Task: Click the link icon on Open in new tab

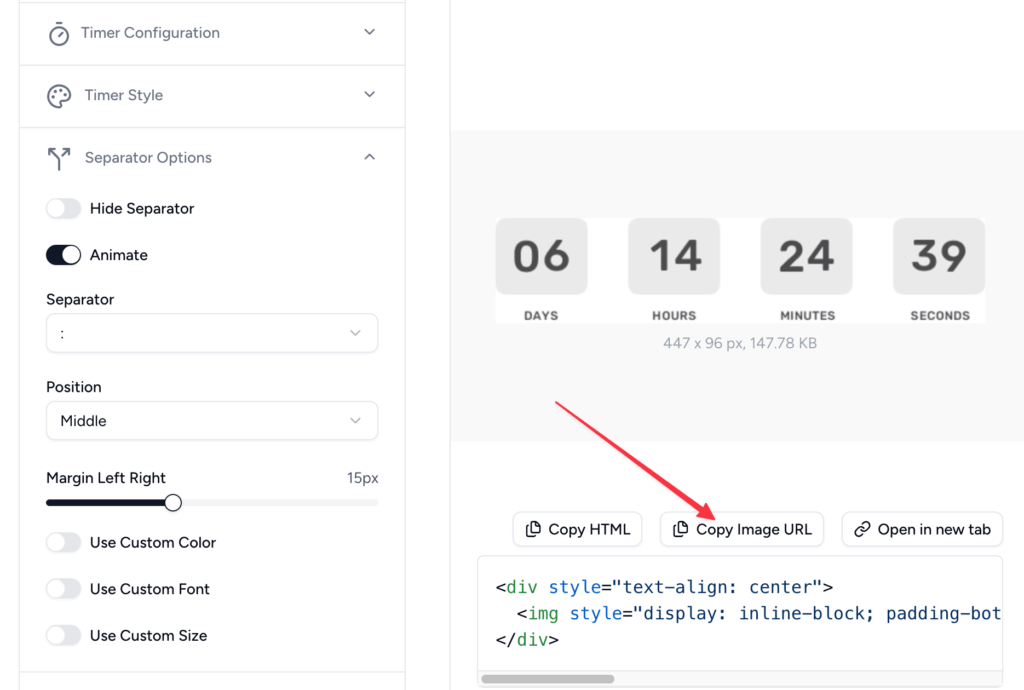Action: pyautogui.click(x=862, y=529)
